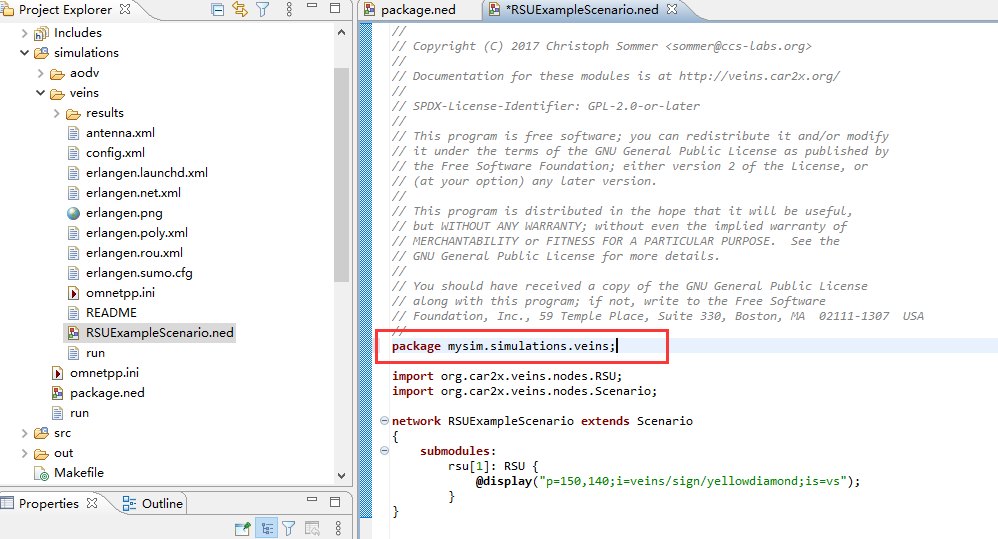Close the Project Explorer tab
This screenshot has width=998, height=539.
coord(125,9)
